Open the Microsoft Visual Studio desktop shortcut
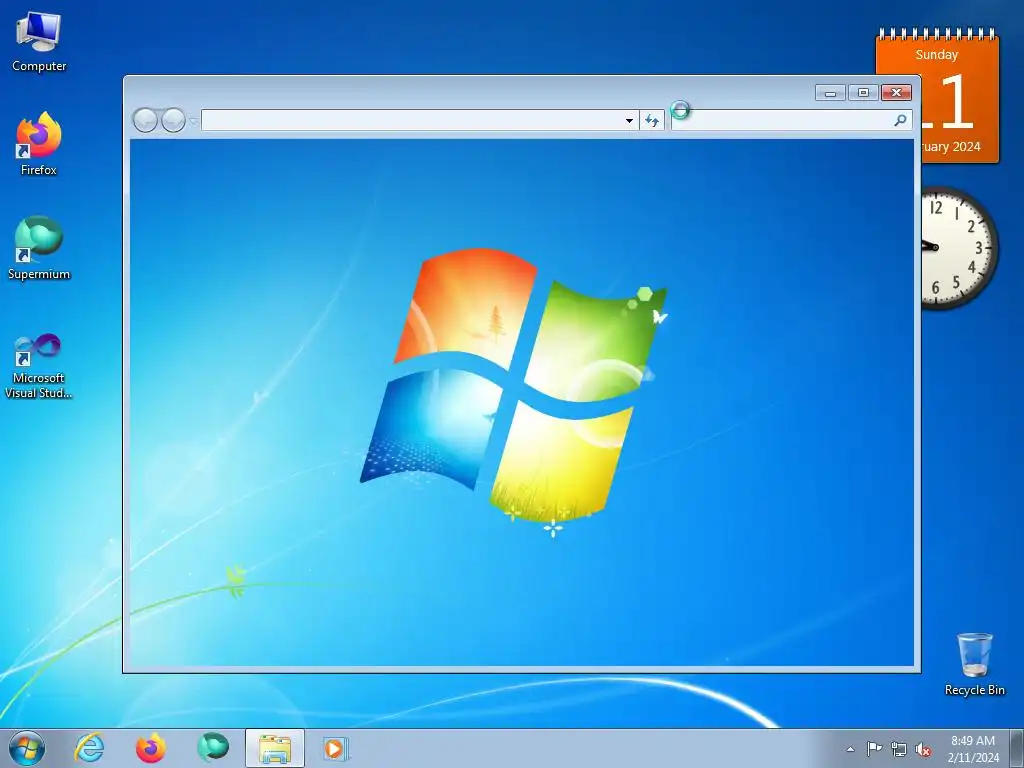 (x=39, y=366)
